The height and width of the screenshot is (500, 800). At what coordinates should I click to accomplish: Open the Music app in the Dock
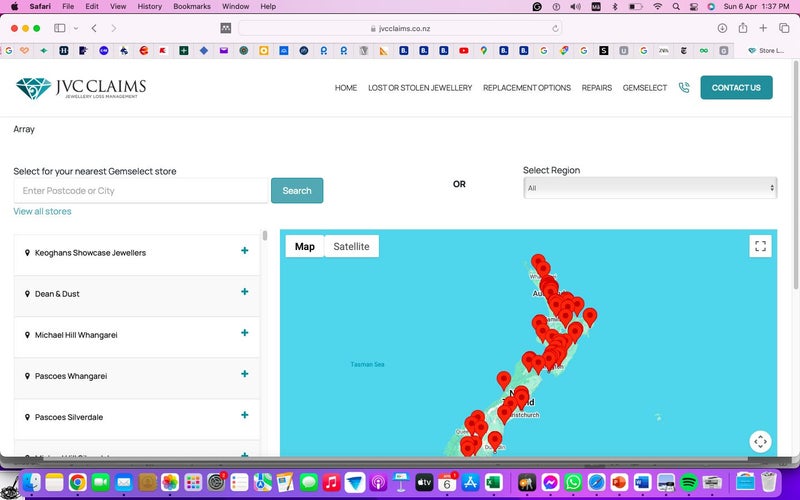click(x=331, y=482)
